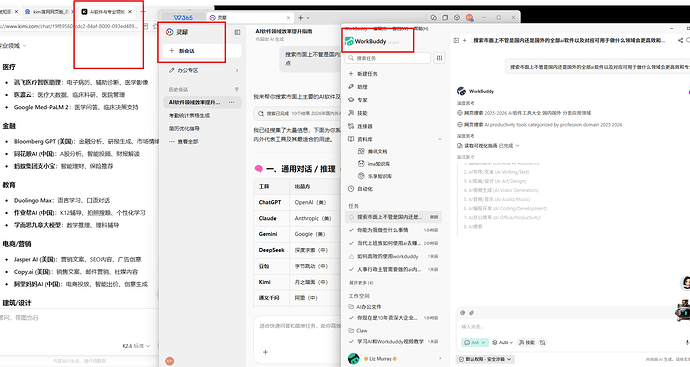
Task: Click the DeepSeek cell in 灵犀 table
Action: point(272,250)
